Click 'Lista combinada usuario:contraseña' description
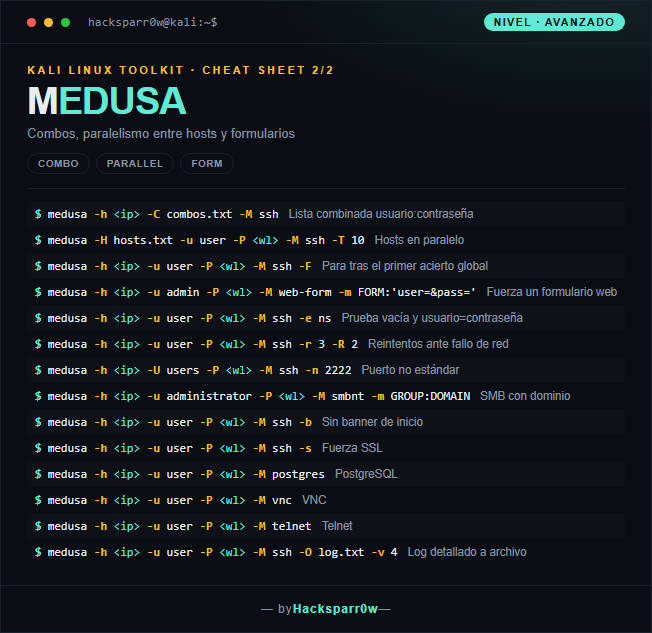 (381, 214)
